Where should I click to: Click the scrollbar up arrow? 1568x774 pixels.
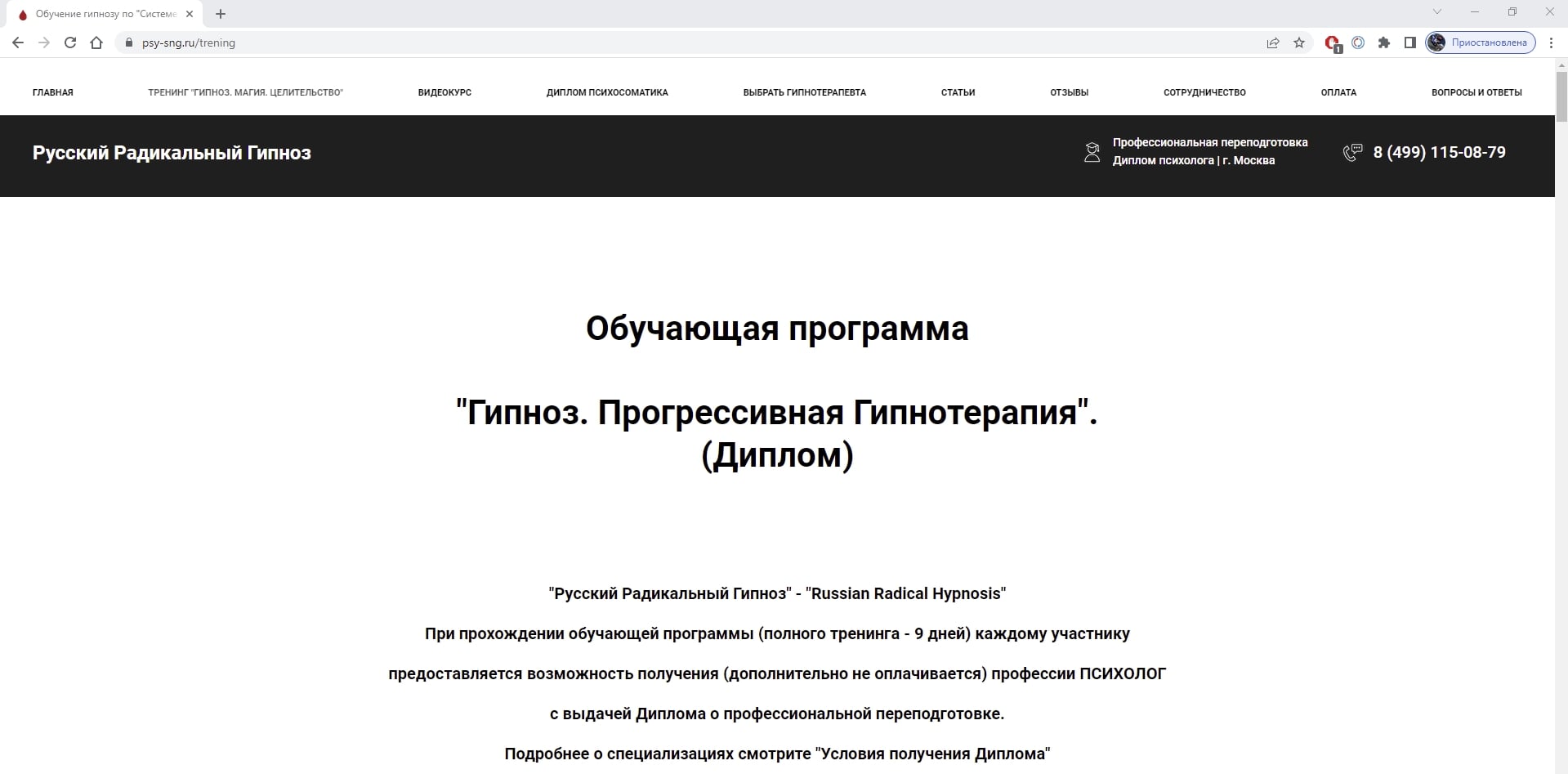(1561, 64)
